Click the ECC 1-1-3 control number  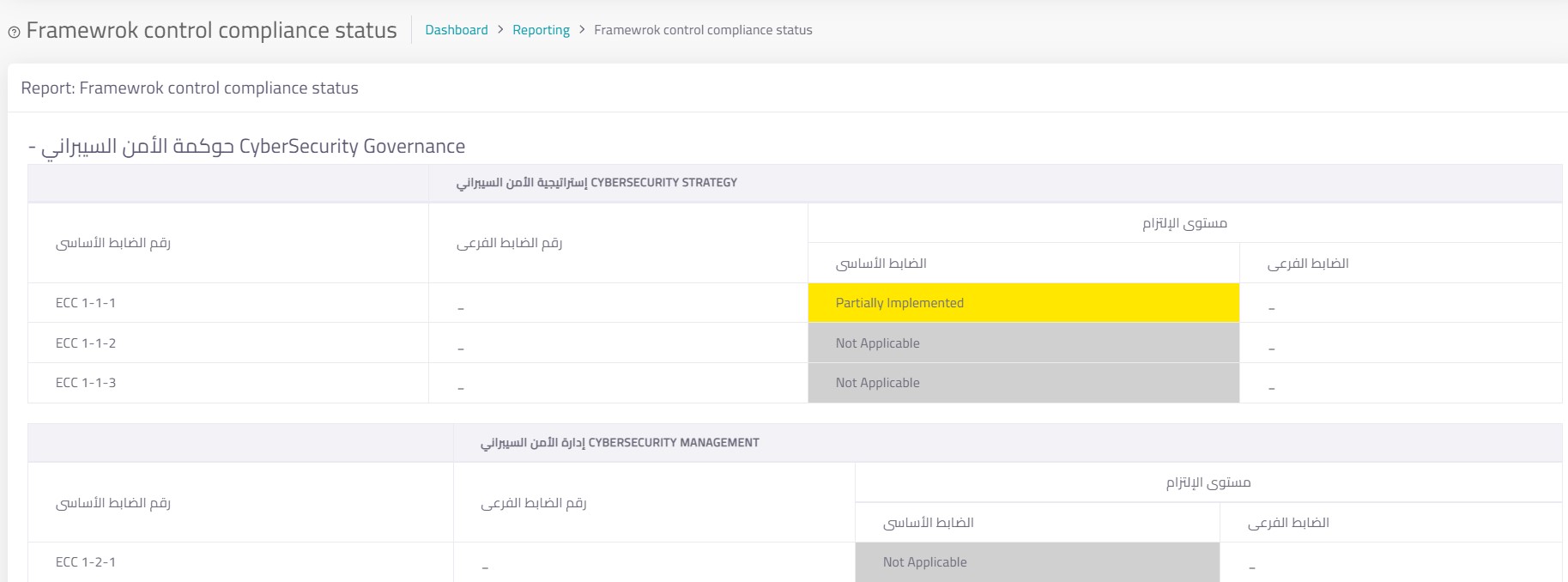[86, 383]
